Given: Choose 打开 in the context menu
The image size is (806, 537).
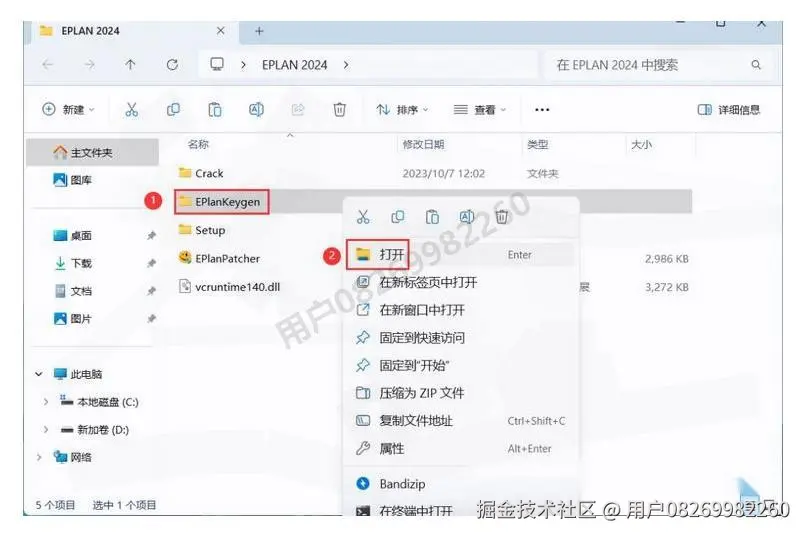Looking at the screenshot, I should (460, 254).
